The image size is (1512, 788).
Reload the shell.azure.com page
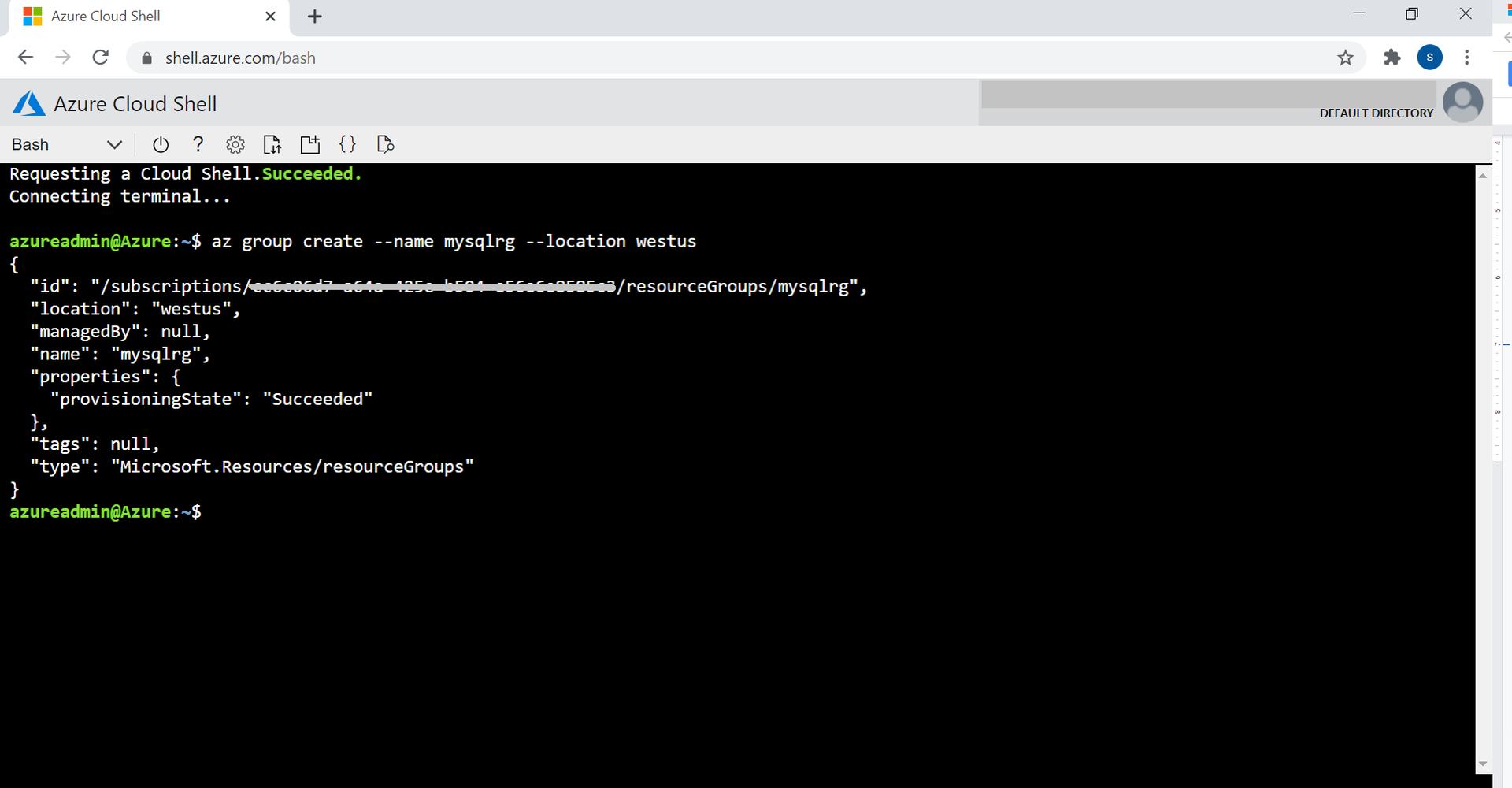(101, 58)
